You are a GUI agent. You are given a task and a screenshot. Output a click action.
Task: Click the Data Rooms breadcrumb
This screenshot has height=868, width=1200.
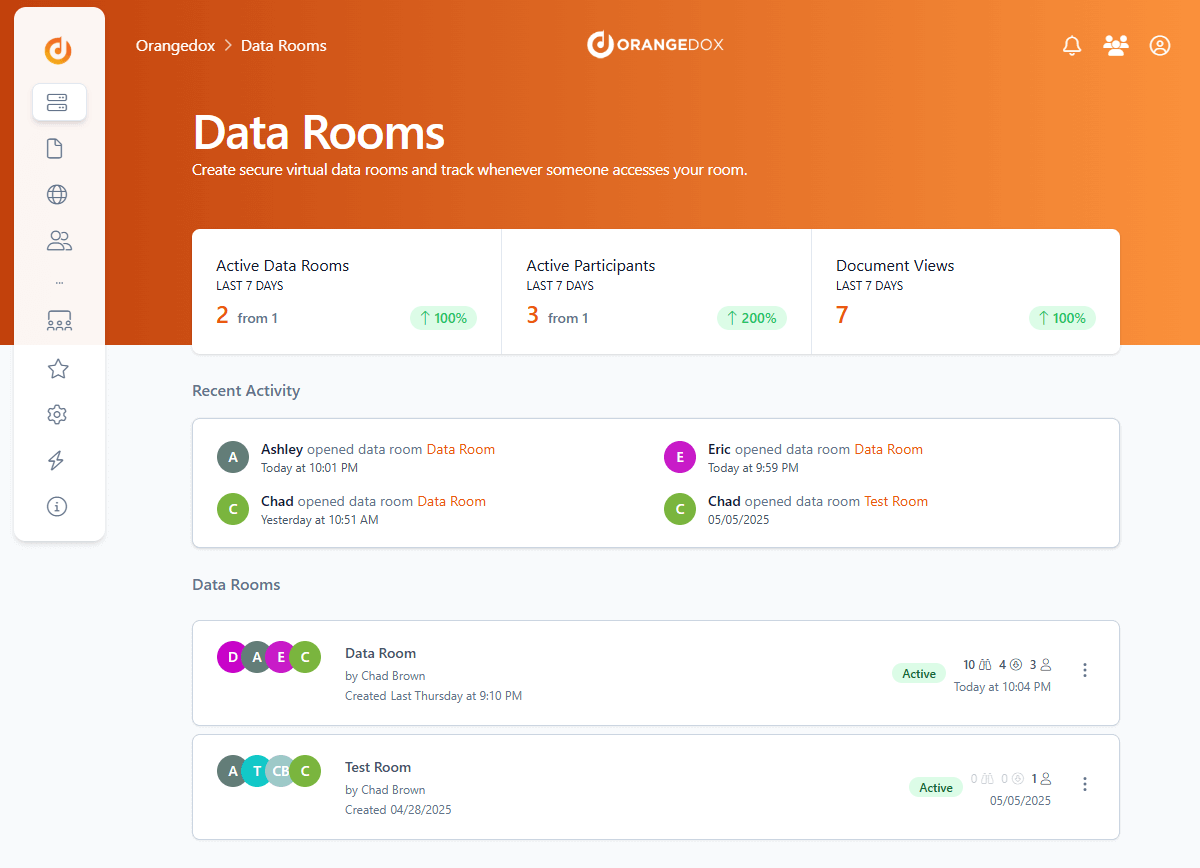284,45
